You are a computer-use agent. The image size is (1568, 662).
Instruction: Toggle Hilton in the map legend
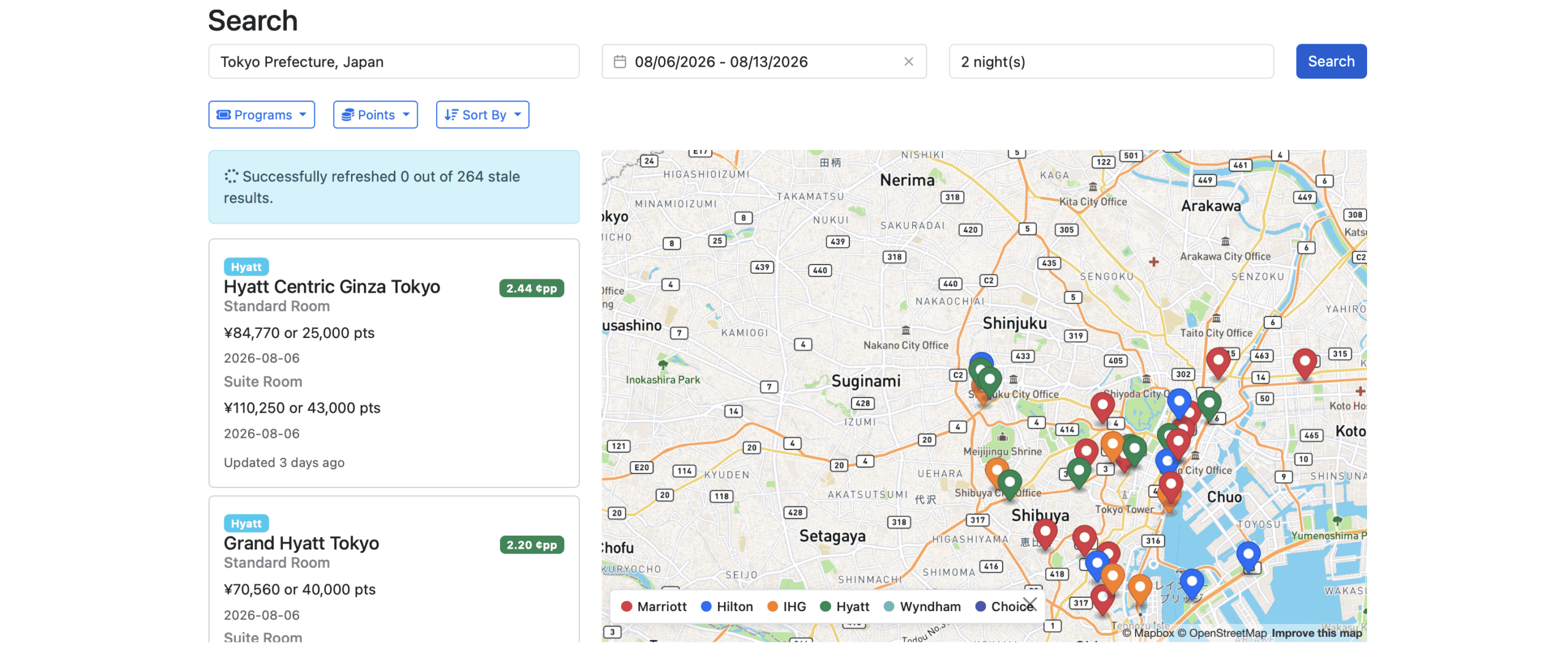click(726, 606)
